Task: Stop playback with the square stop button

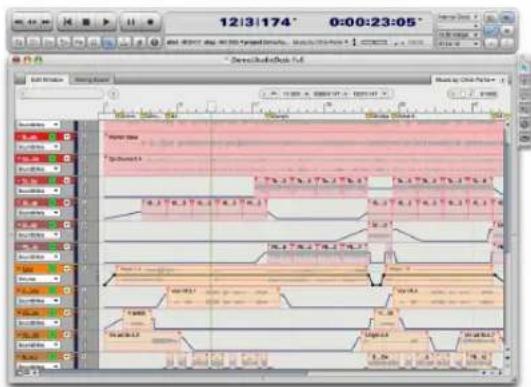Action: coord(86,22)
